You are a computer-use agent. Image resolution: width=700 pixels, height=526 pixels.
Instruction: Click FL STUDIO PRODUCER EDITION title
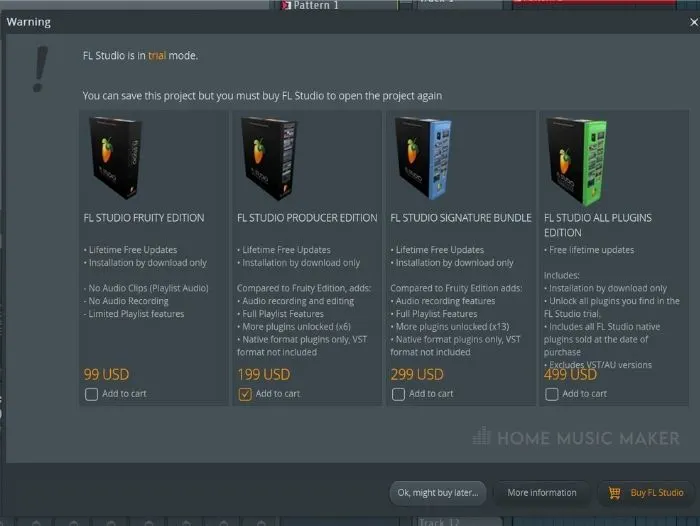pos(307,218)
